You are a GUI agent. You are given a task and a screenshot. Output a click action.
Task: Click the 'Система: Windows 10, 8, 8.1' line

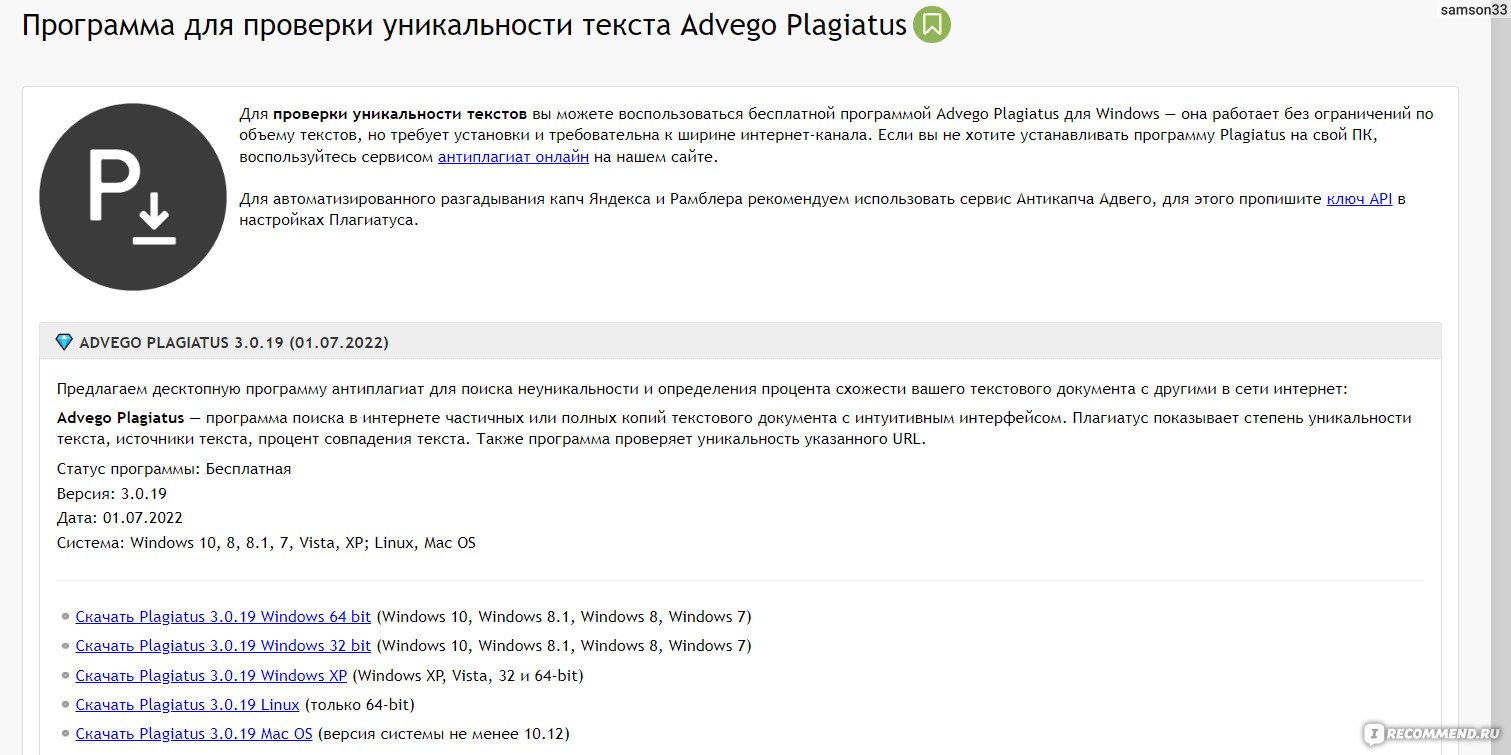tap(266, 543)
